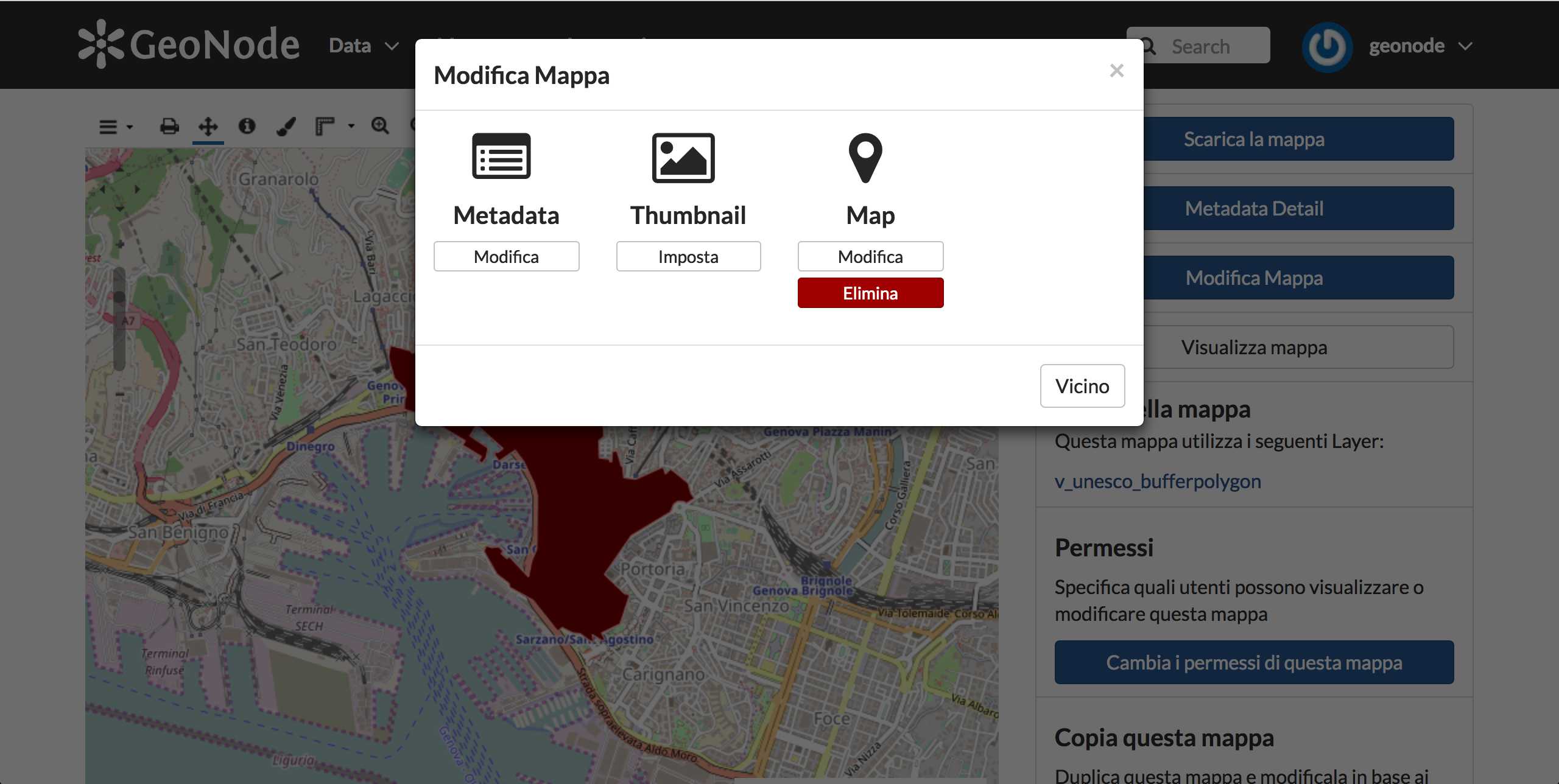Screen dimensions: 1559x784
Task: Click the zoom-in magnifier toolbar icon
Action: [380, 126]
